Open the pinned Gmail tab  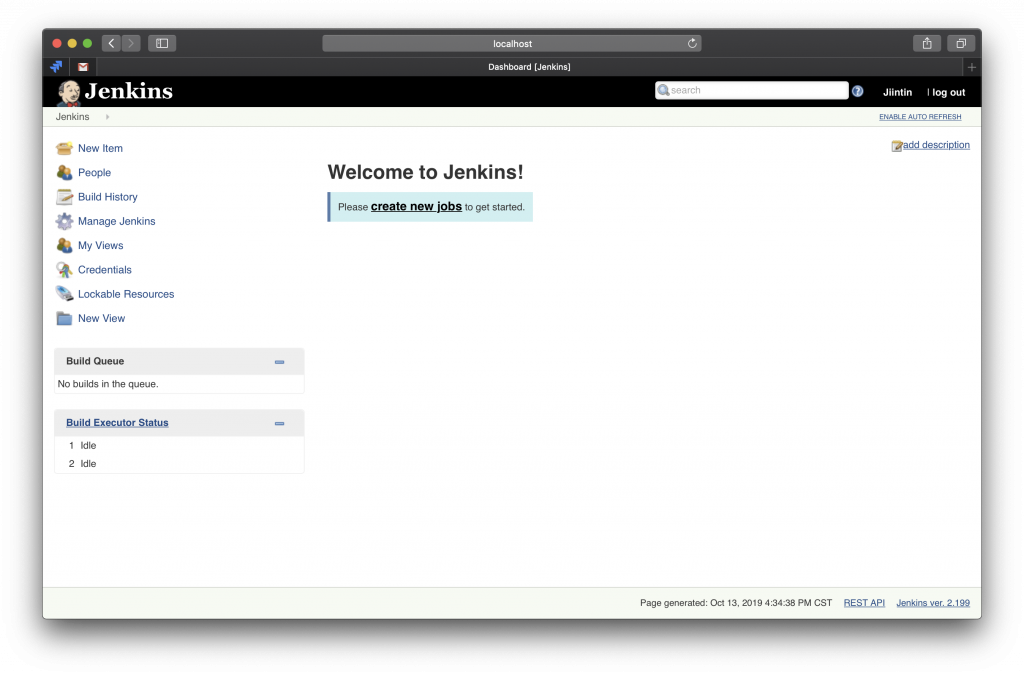click(83, 67)
